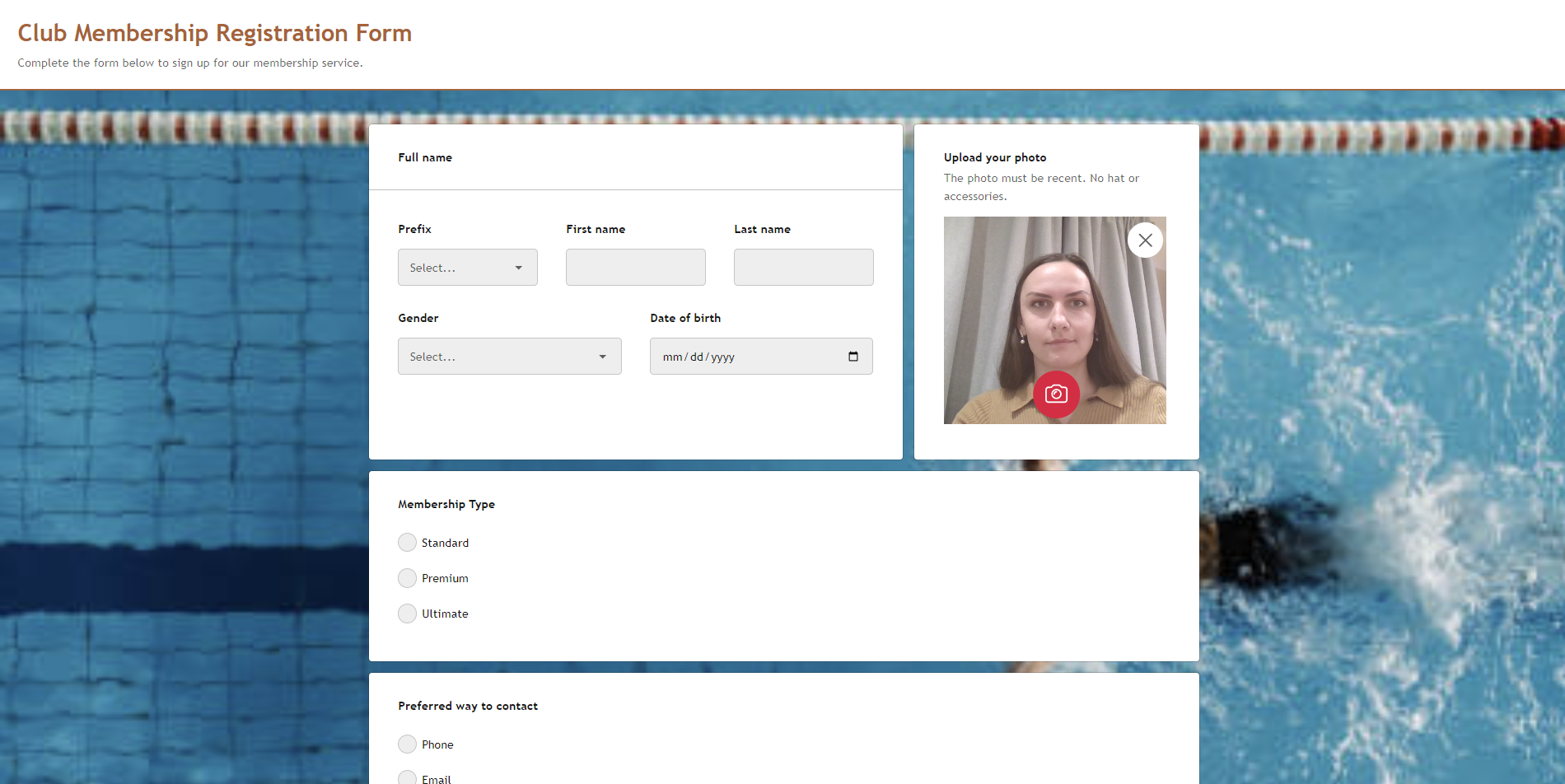The height and width of the screenshot is (784, 1565).
Task: Click the First name text field
Action: coord(635,267)
